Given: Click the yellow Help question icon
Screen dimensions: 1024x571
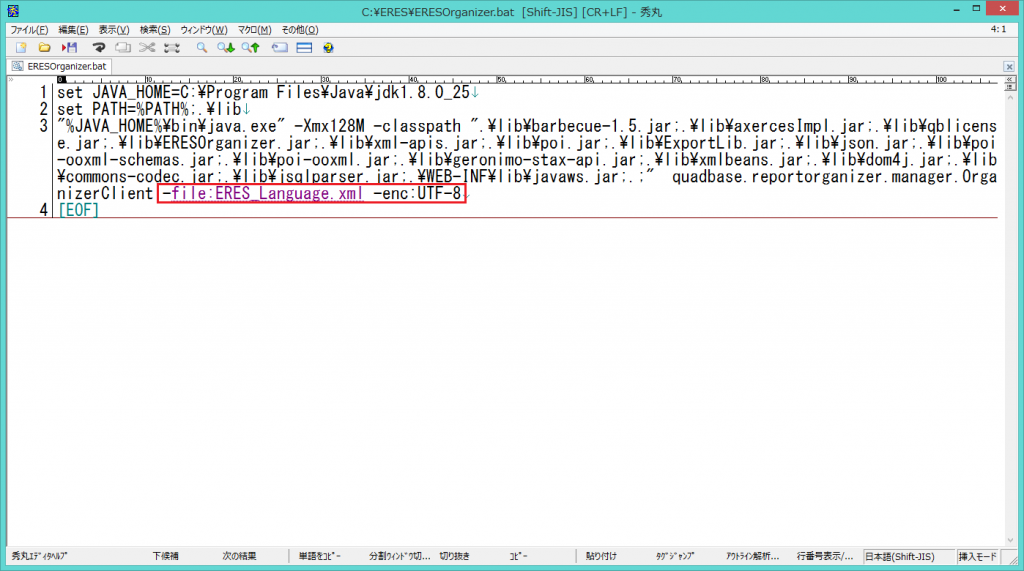Looking at the screenshot, I should [x=327, y=47].
